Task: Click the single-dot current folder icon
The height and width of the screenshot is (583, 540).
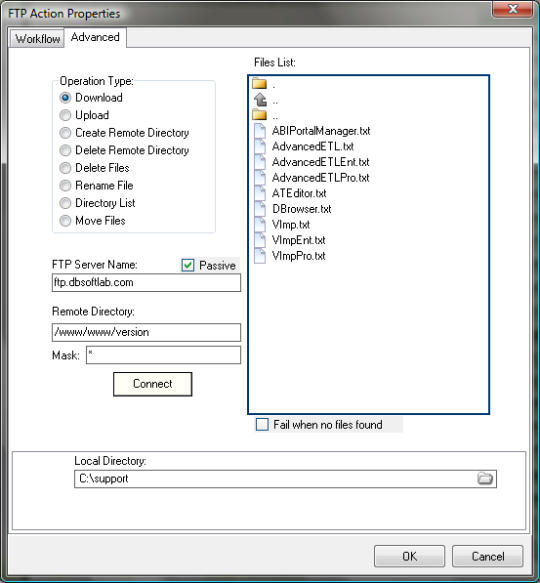Action: [260, 84]
